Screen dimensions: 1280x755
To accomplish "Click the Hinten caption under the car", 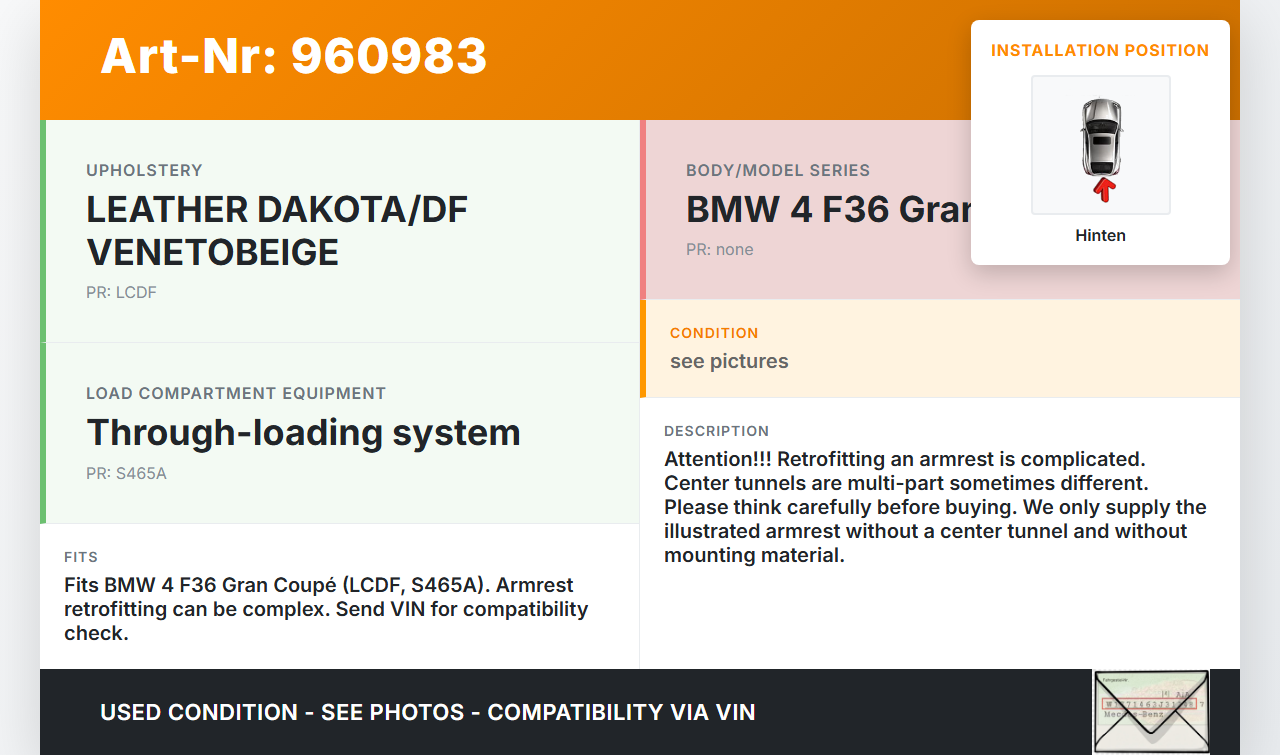I will (x=1100, y=236).
